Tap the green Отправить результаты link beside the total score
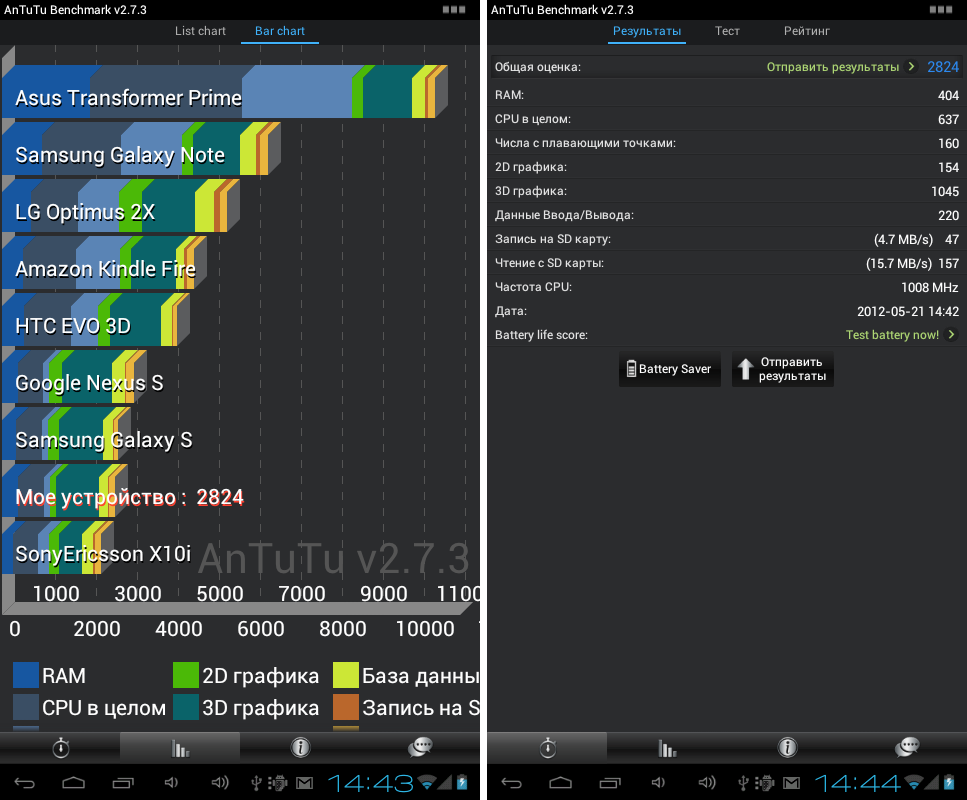967x800 pixels. [840, 67]
